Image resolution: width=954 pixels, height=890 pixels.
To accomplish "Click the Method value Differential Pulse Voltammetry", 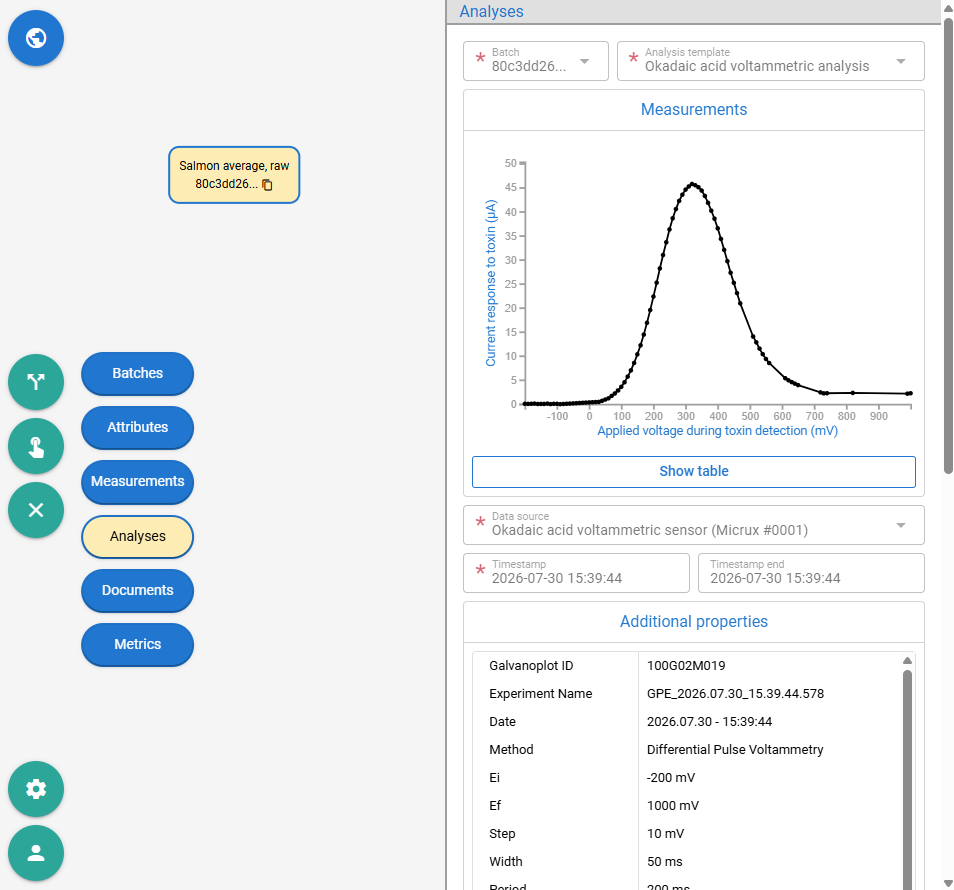I will 735,749.
